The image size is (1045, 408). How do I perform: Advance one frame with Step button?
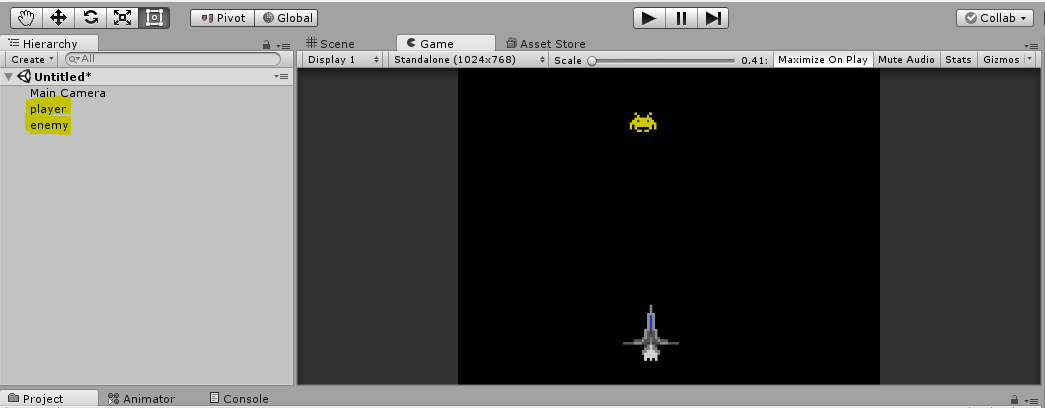tap(712, 18)
